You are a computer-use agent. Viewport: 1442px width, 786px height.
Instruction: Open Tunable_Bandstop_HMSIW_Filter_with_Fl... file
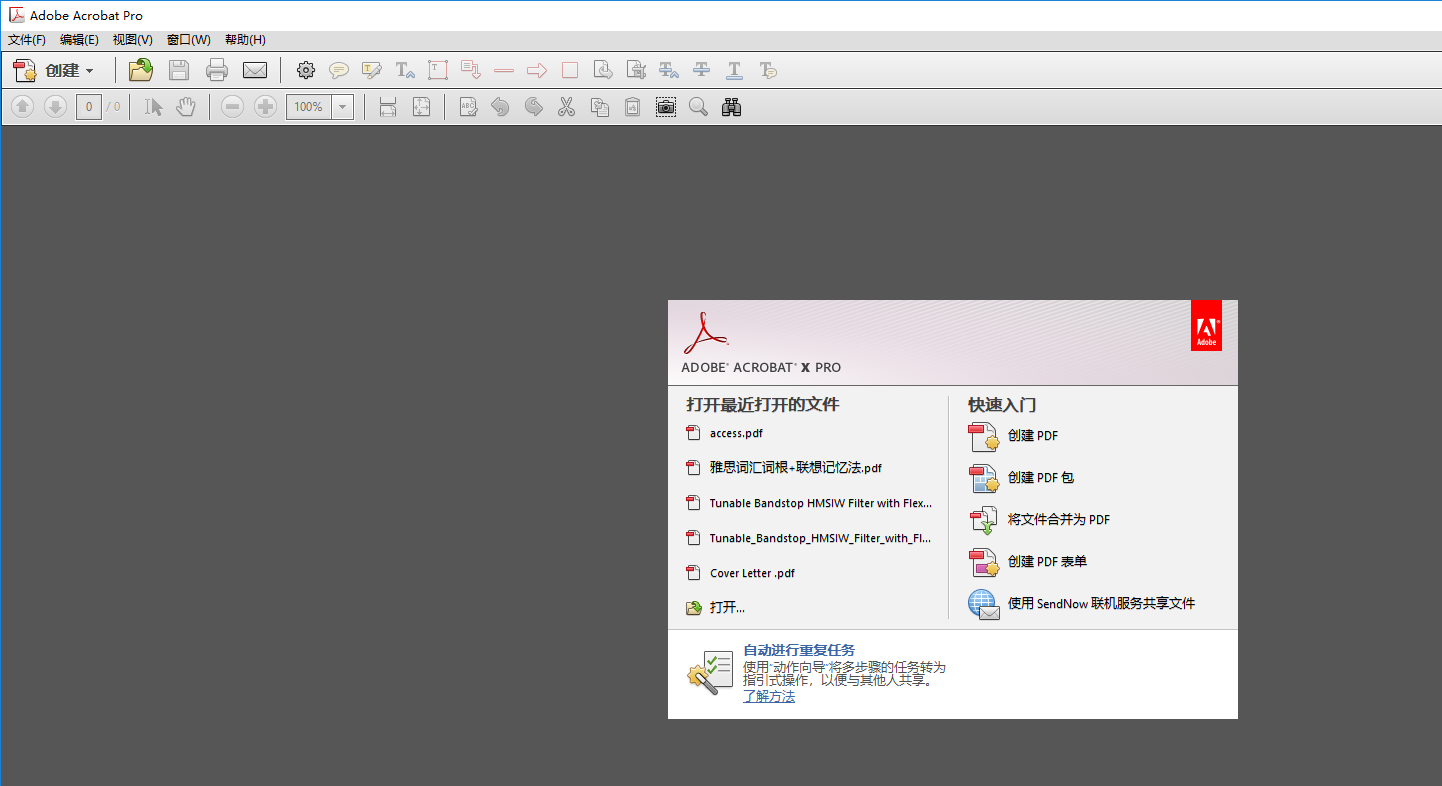pyautogui.click(x=821, y=538)
